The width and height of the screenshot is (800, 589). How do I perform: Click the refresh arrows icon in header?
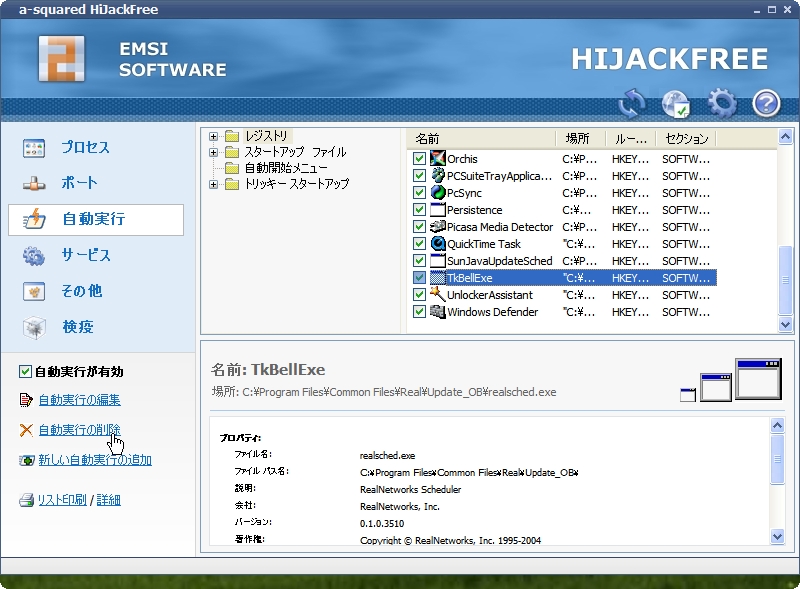point(631,103)
